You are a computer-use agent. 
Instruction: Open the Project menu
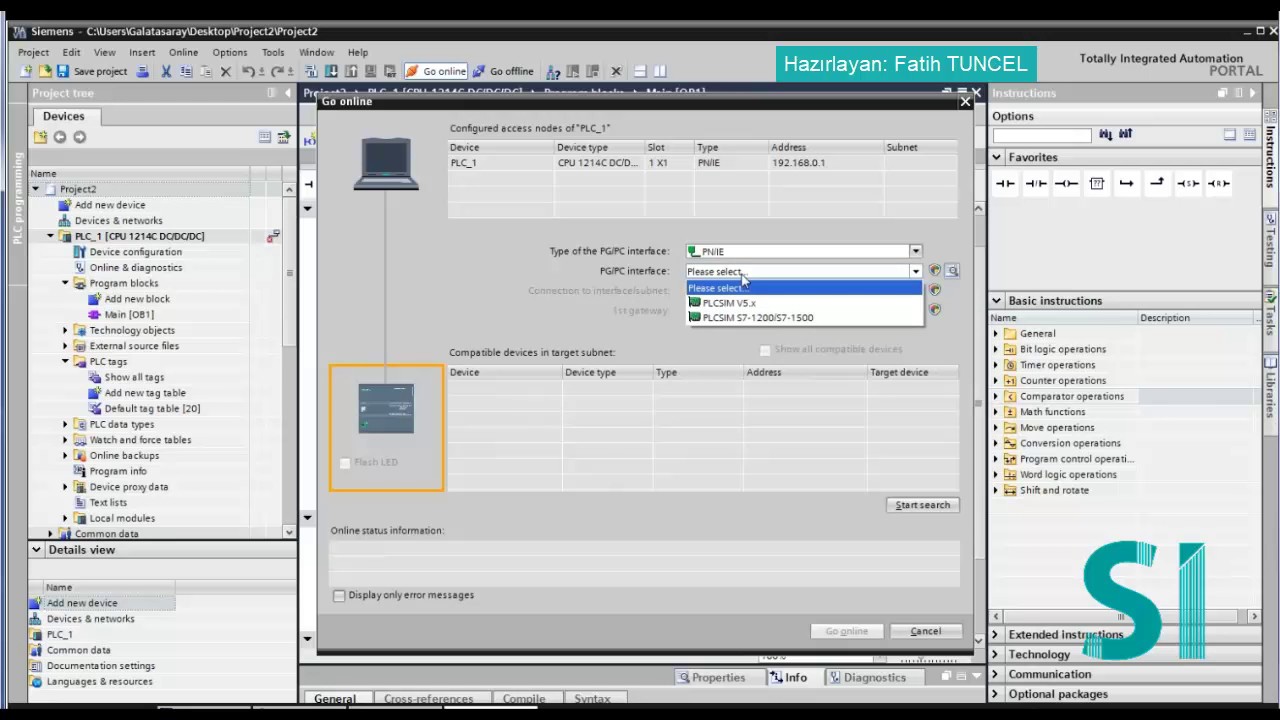[x=33, y=52]
